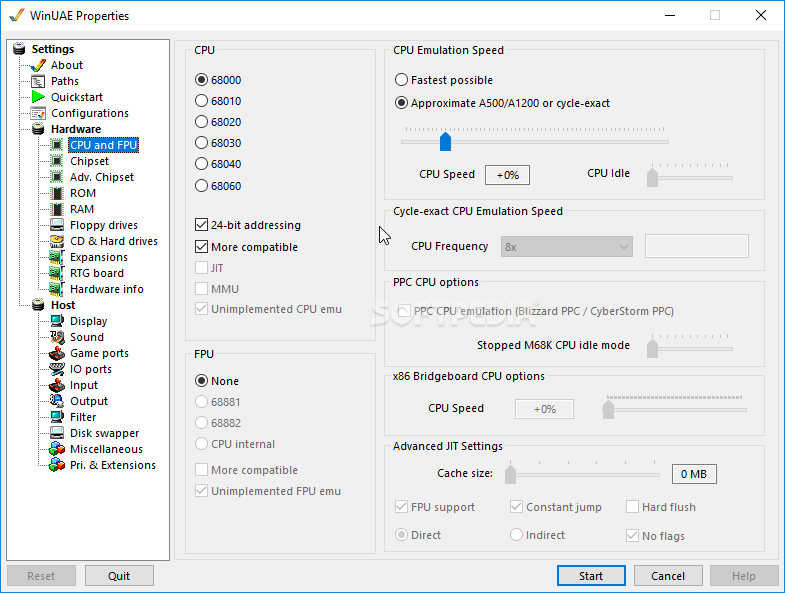
Task: Uncheck CPU More compatible checkbox
Action: pyautogui.click(x=201, y=247)
